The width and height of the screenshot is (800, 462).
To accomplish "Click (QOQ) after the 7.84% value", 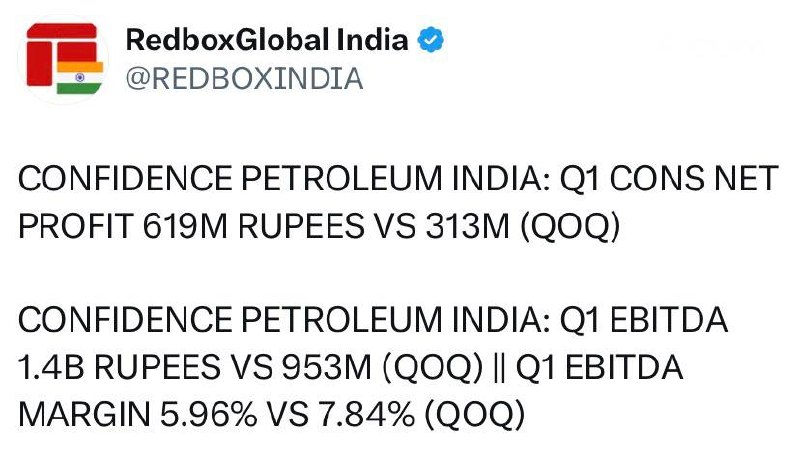I will 474,416.
